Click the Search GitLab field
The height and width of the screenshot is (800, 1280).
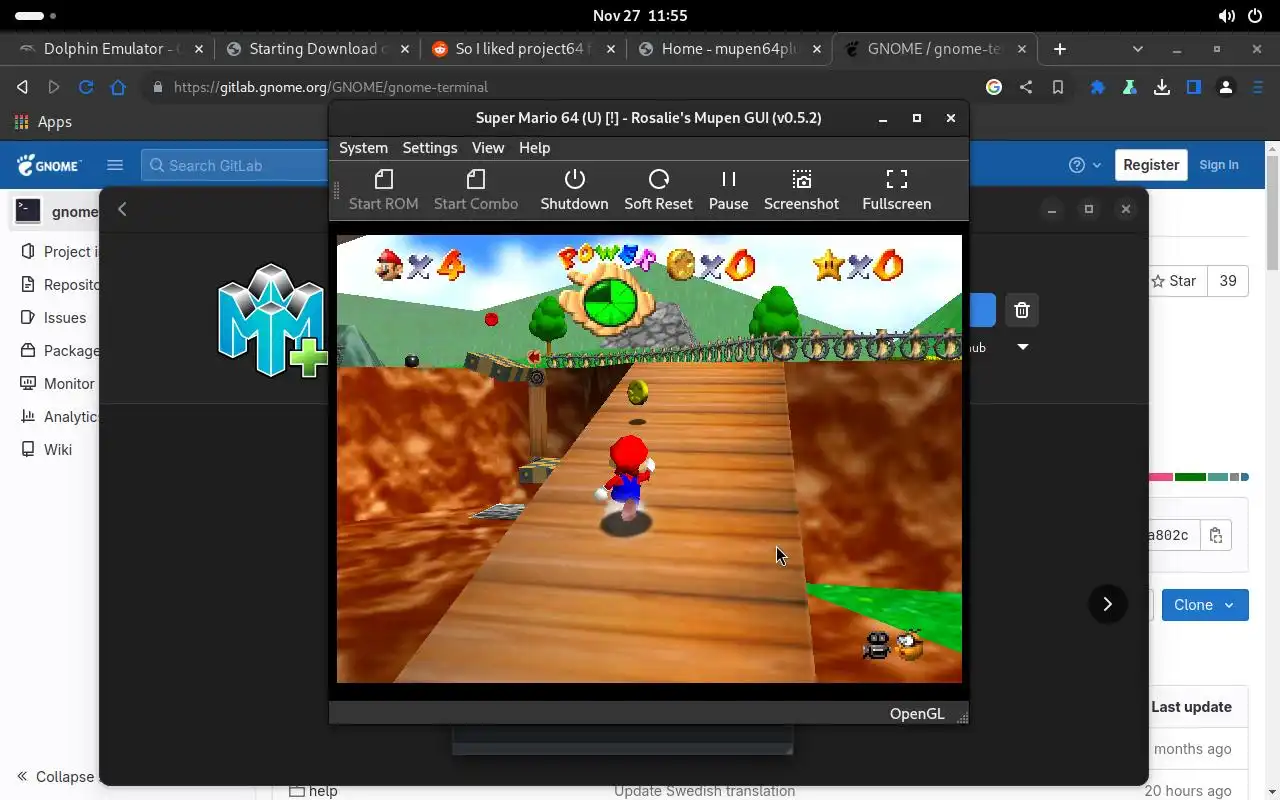coord(235,165)
